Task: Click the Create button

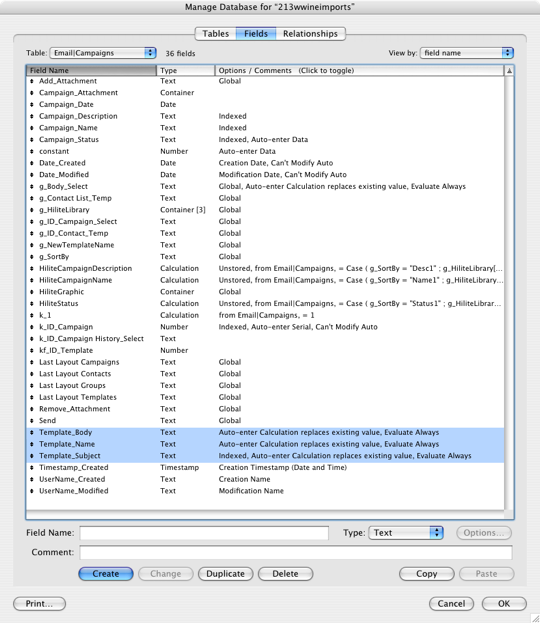Action: (x=106, y=574)
